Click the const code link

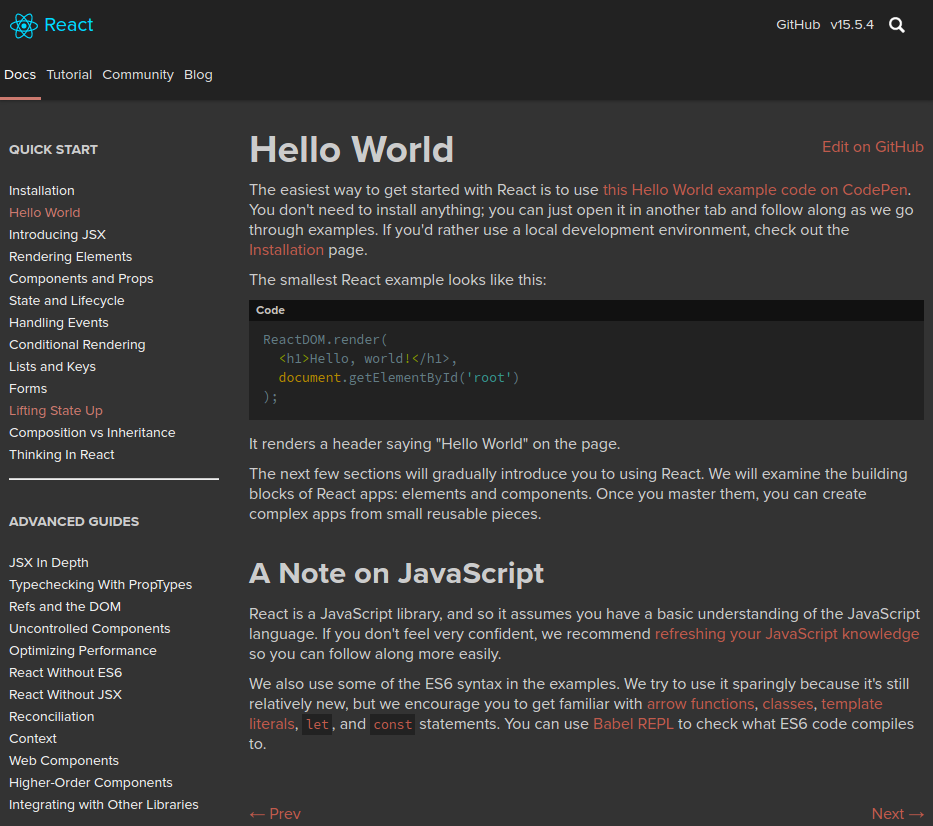coord(392,724)
